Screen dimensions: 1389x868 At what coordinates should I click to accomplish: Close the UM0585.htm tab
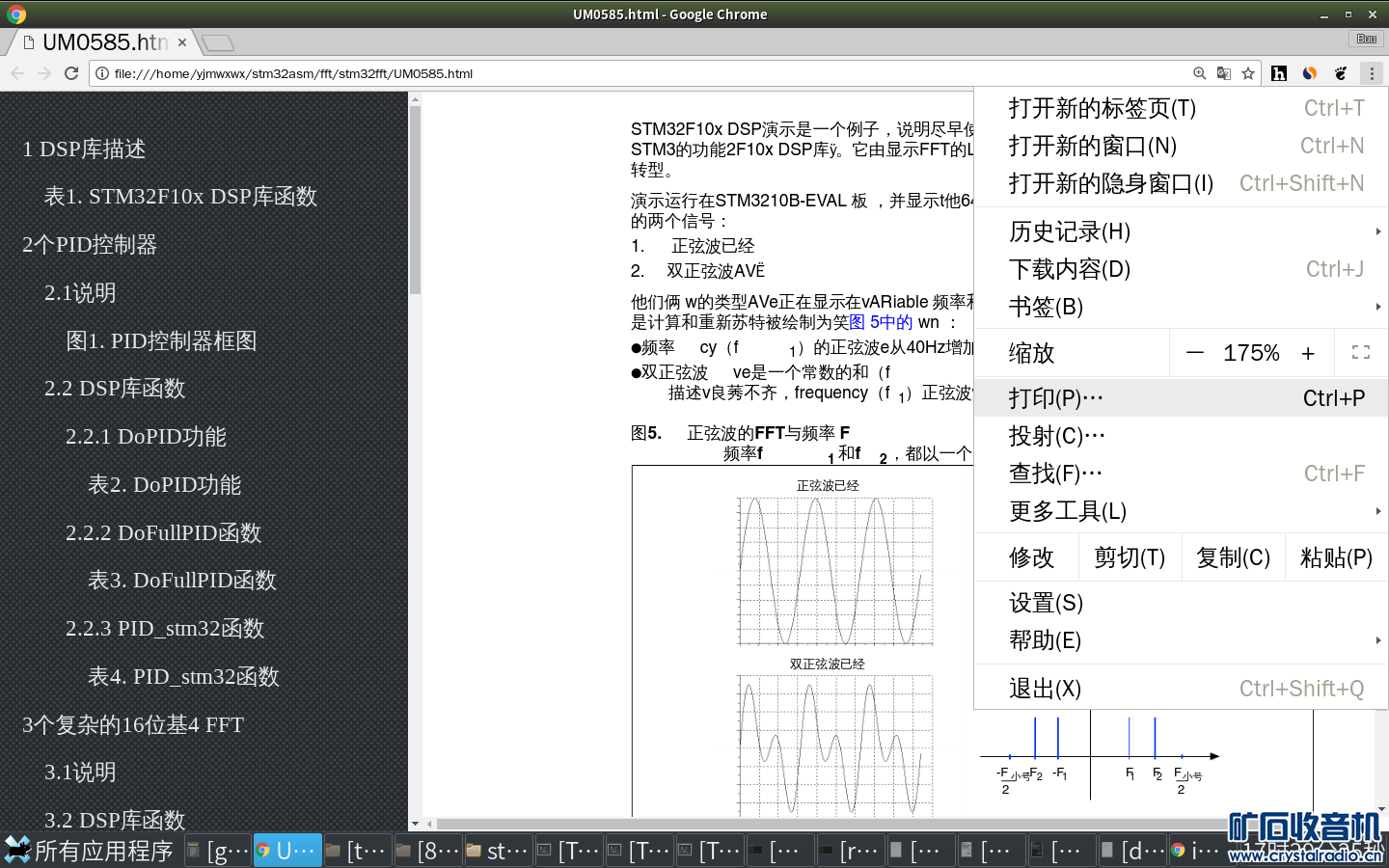click(182, 42)
